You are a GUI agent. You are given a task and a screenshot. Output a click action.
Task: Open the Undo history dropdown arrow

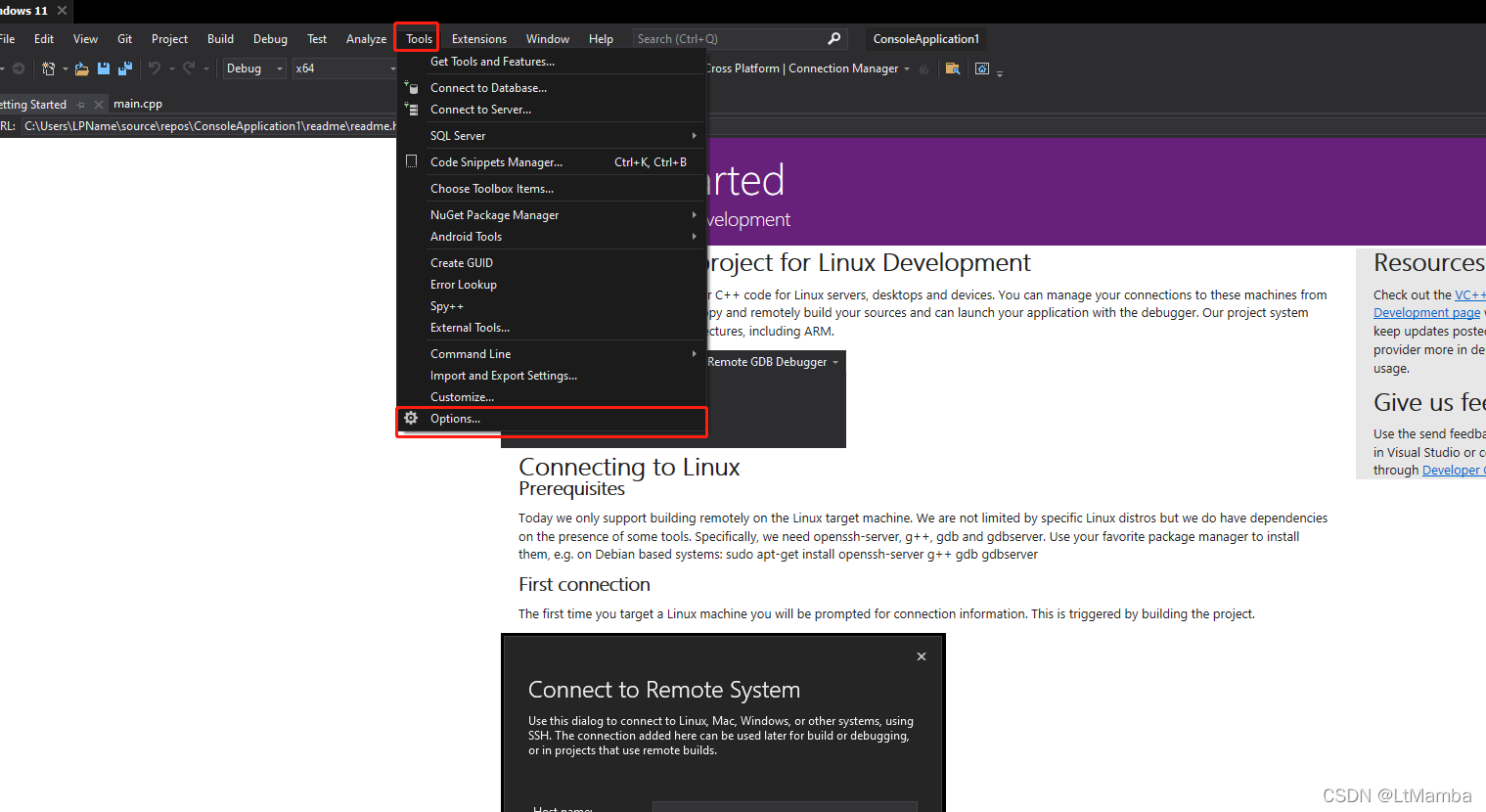pyautogui.click(x=172, y=68)
